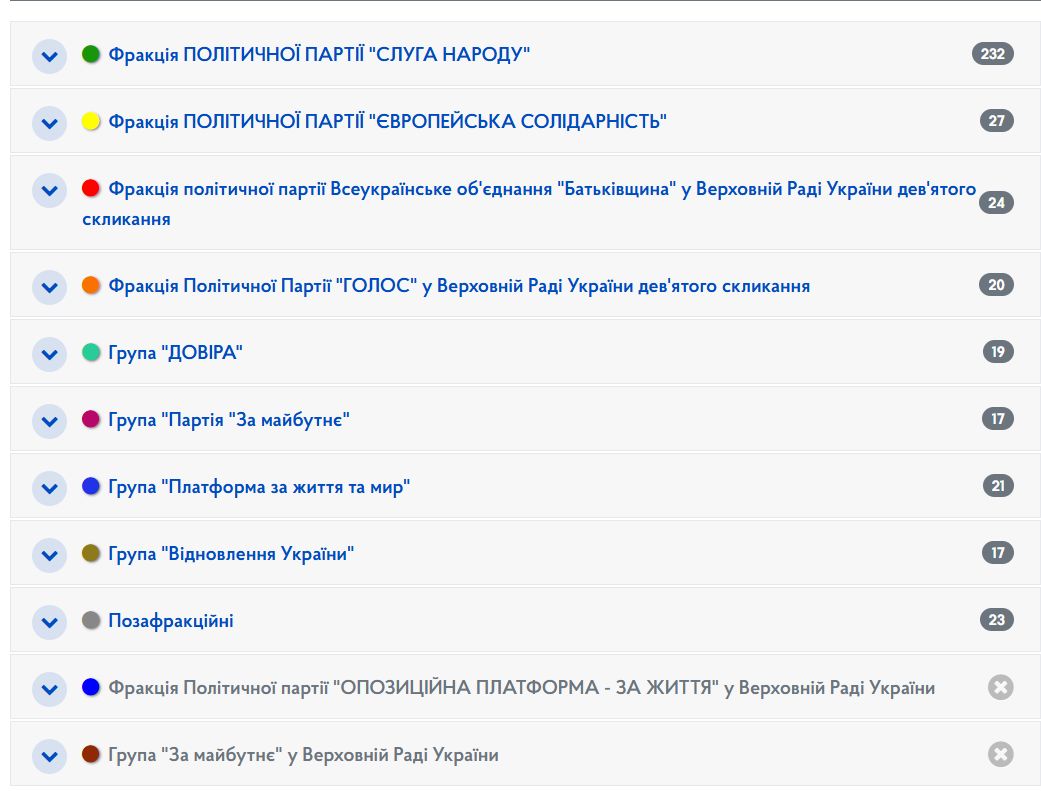Click the yellow dot for Європейська Солідарність
1041x791 pixels.
coord(91,121)
